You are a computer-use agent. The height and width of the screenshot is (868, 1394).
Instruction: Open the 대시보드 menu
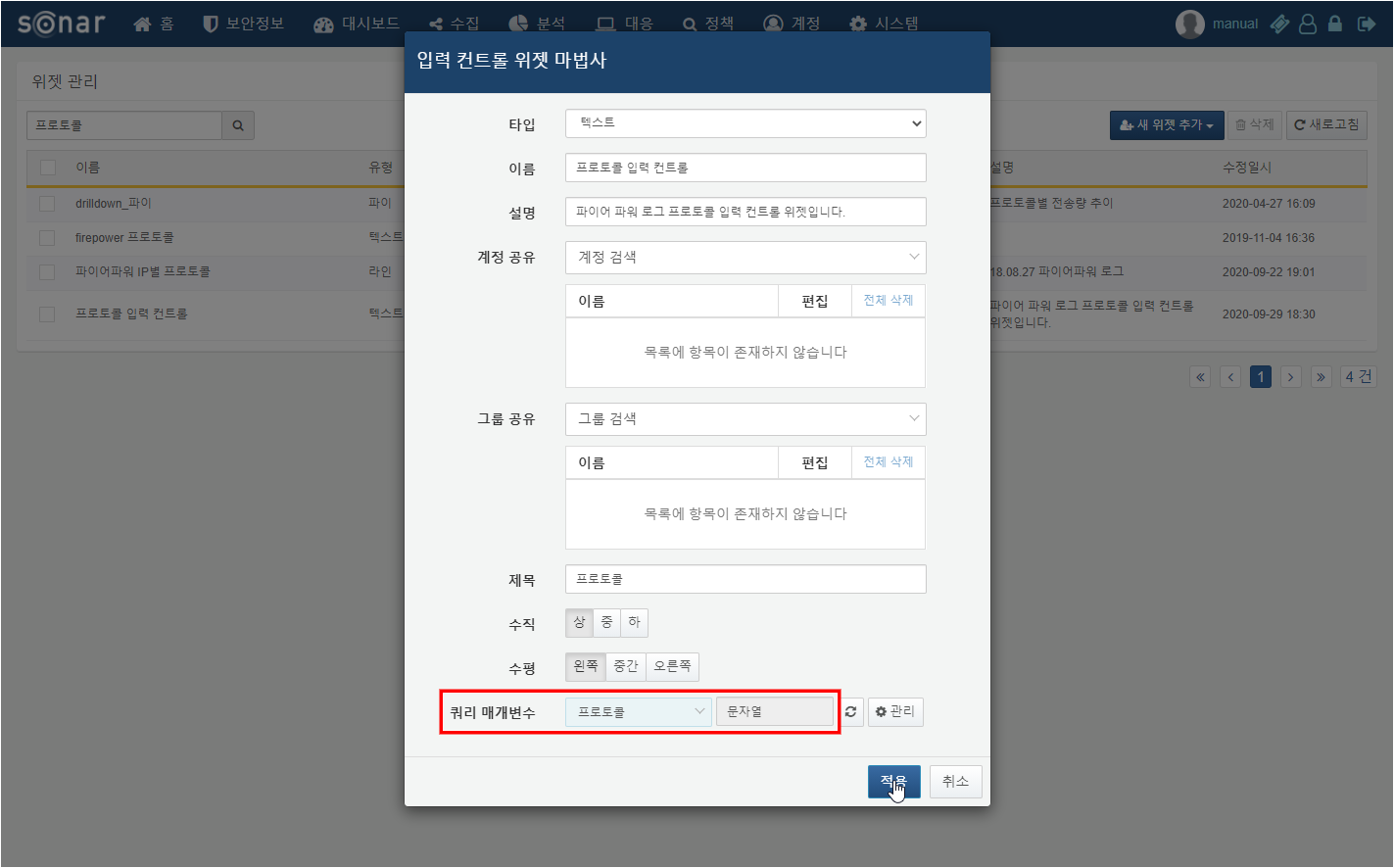click(357, 24)
